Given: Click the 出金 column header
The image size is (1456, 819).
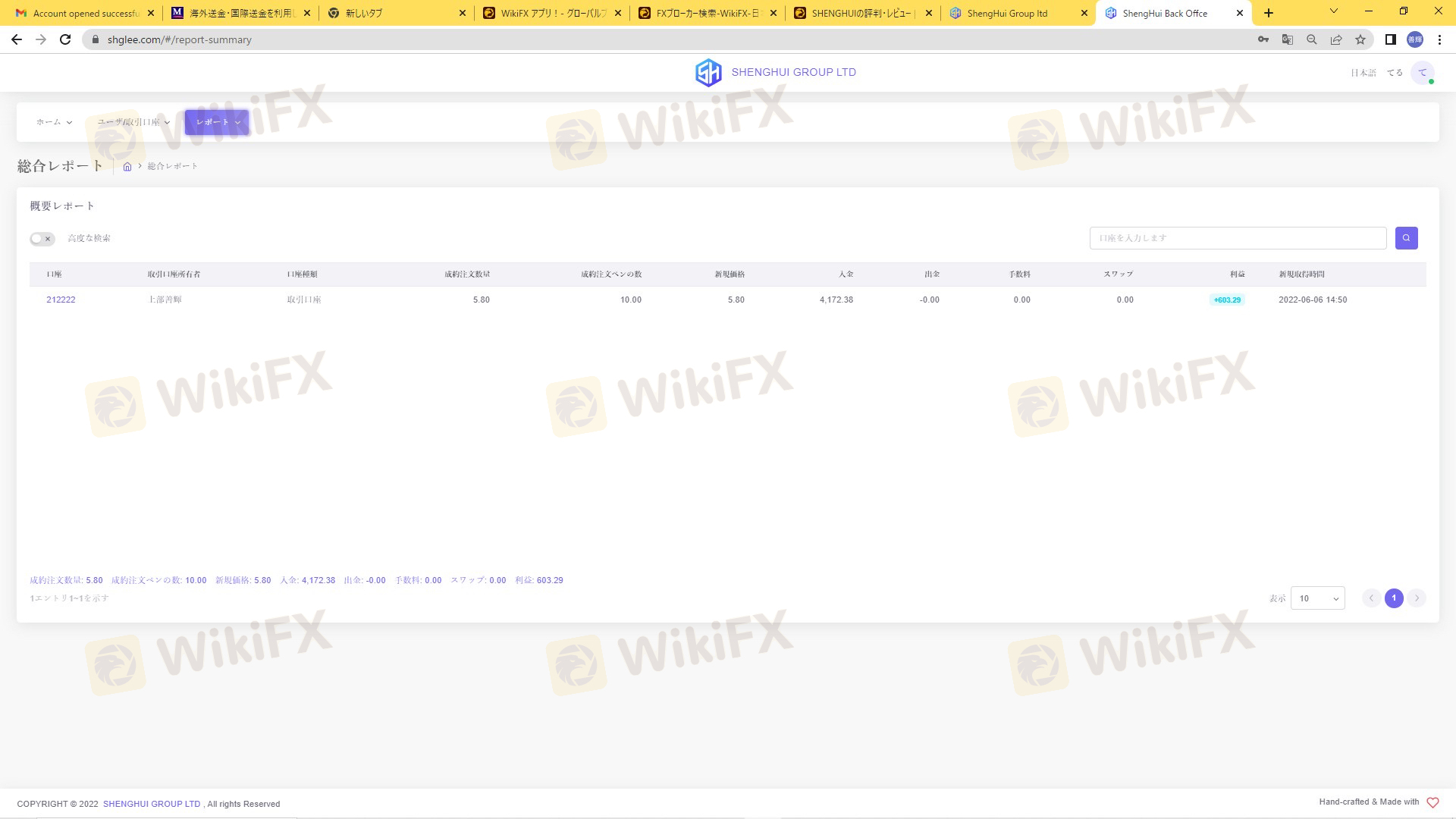Looking at the screenshot, I should [x=932, y=275].
